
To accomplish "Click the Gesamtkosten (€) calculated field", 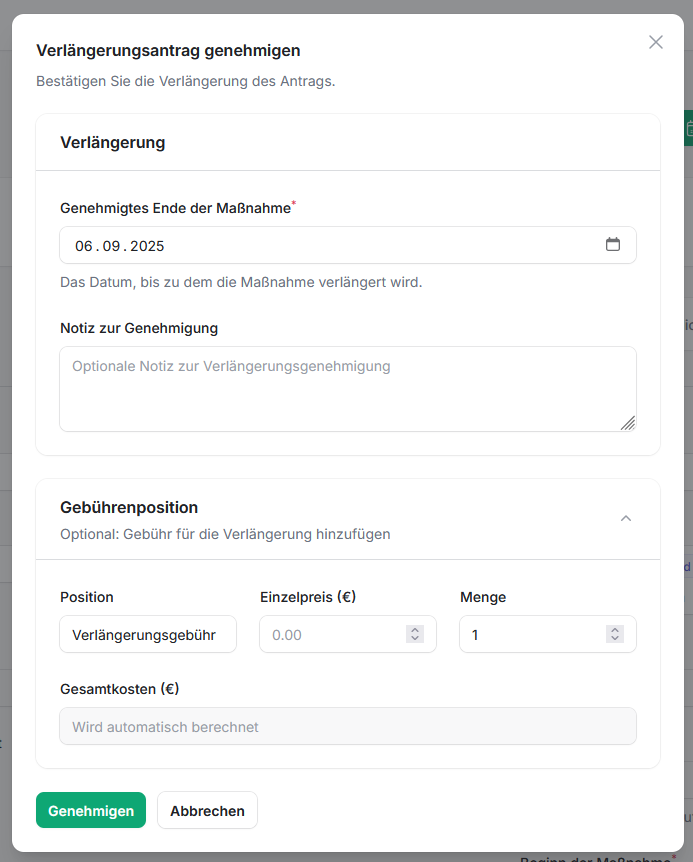I will [347, 727].
